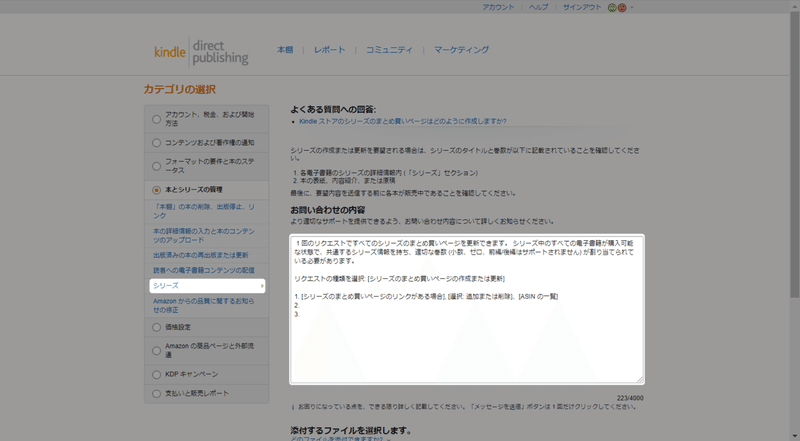Select the 価格設定 radio button
This screenshot has width=800, height=441.
pyautogui.click(x=157, y=327)
